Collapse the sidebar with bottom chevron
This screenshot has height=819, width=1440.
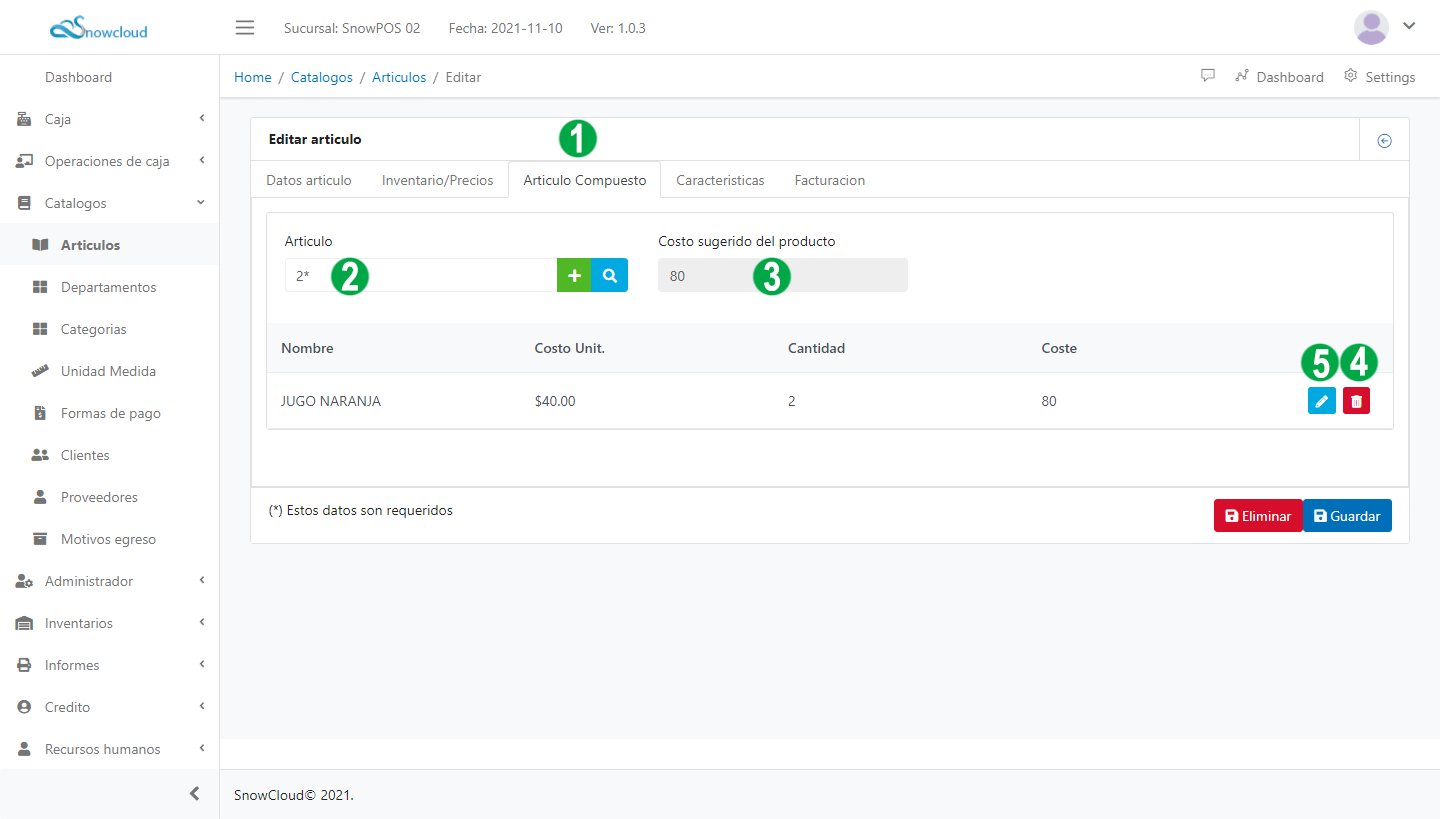(194, 794)
